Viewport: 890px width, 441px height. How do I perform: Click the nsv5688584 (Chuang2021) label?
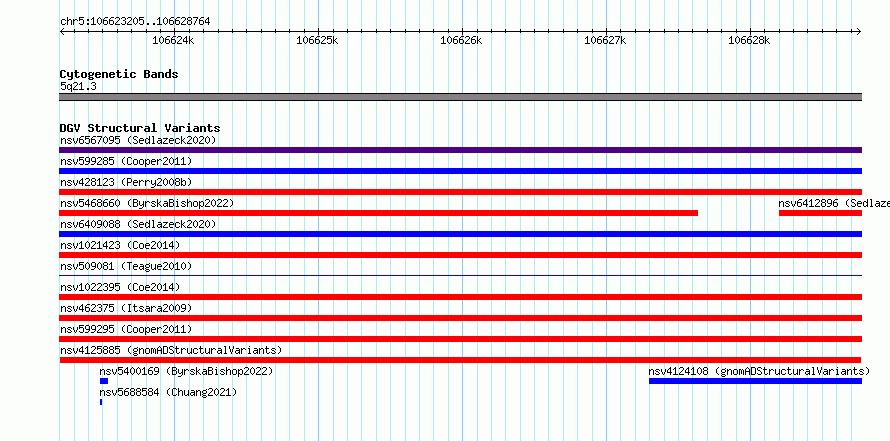[x=168, y=392]
